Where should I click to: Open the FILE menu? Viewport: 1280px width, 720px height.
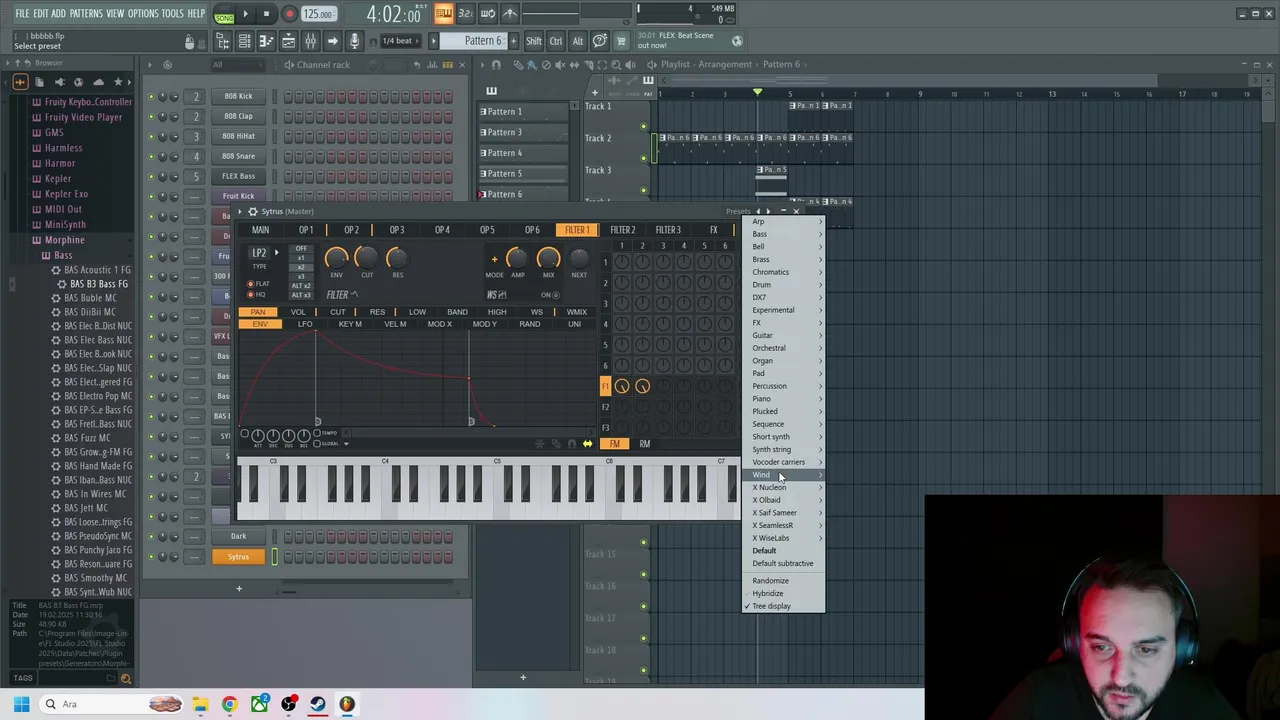[22, 14]
